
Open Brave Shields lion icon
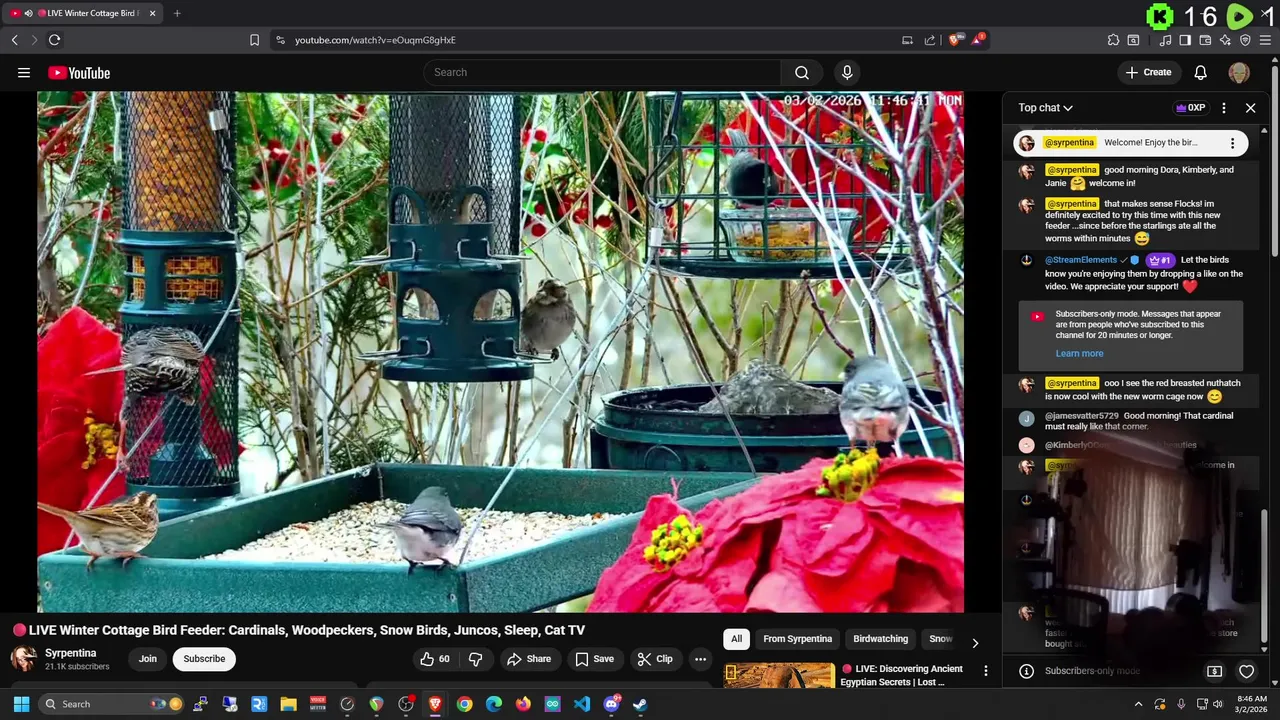[955, 40]
